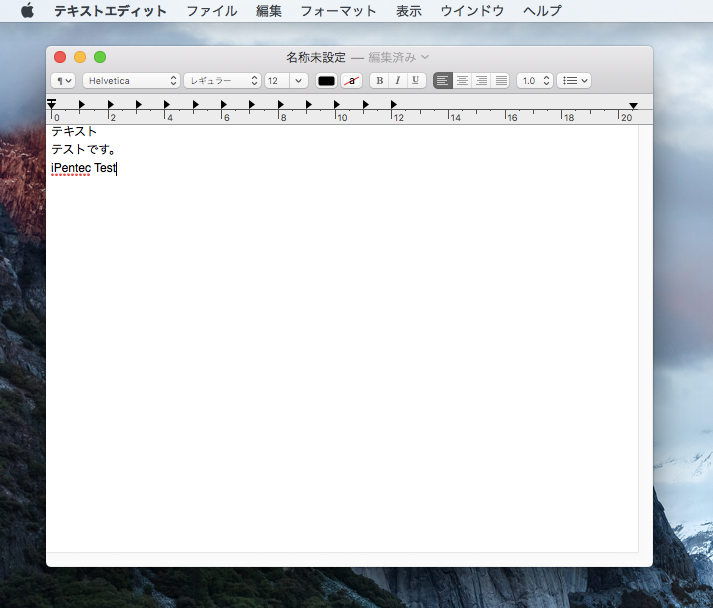713x608 pixels.
Task: Open the Apple menu
Action: click(x=27, y=10)
